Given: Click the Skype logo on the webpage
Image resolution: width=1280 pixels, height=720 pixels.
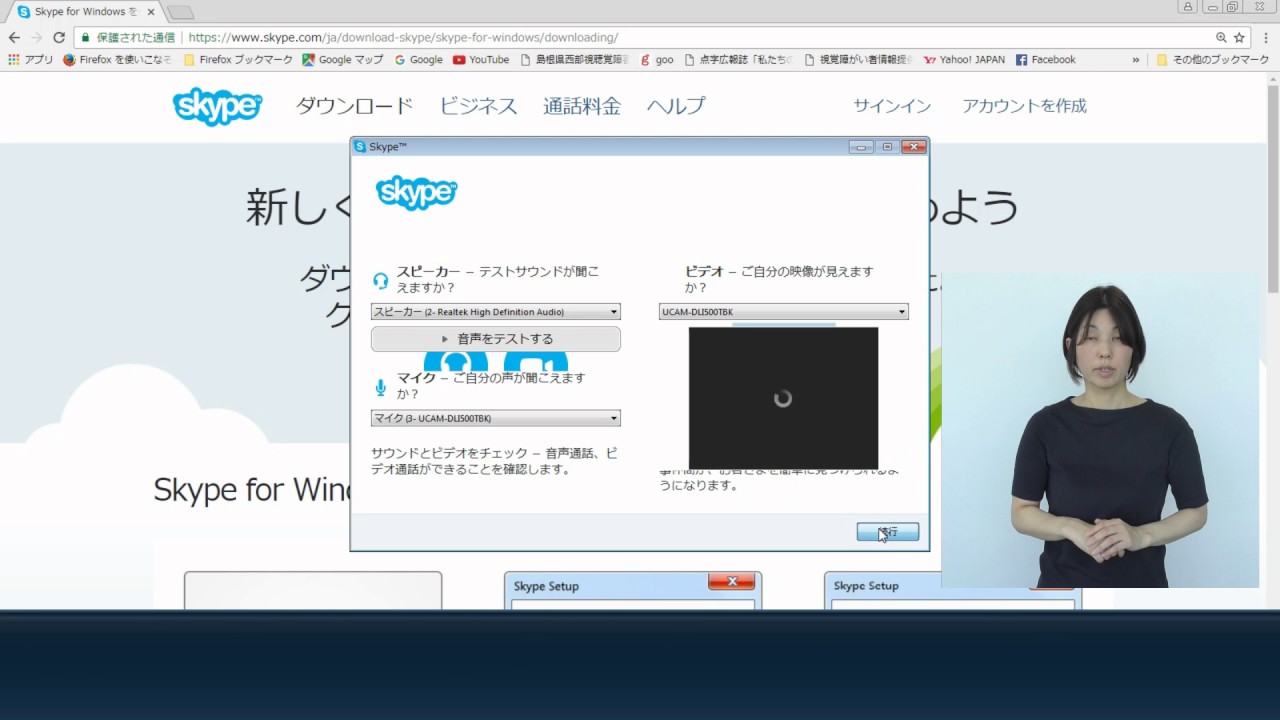Looking at the screenshot, I should [217, 106].
